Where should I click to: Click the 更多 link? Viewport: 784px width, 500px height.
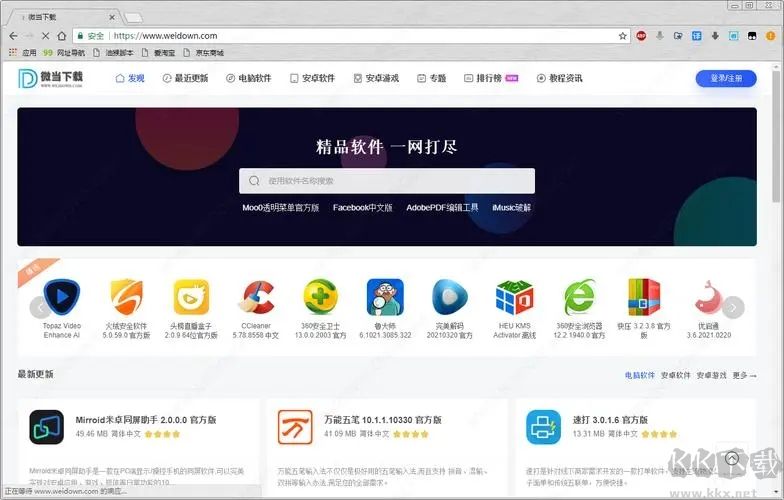[744, 375]
